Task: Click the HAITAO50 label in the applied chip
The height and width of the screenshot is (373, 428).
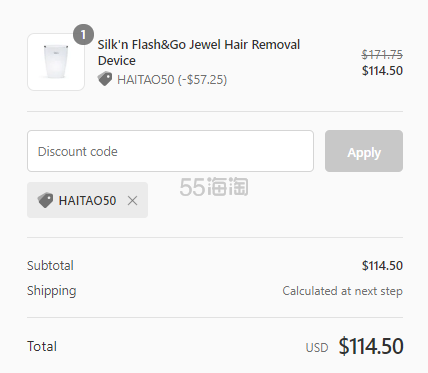Action: 88,201
